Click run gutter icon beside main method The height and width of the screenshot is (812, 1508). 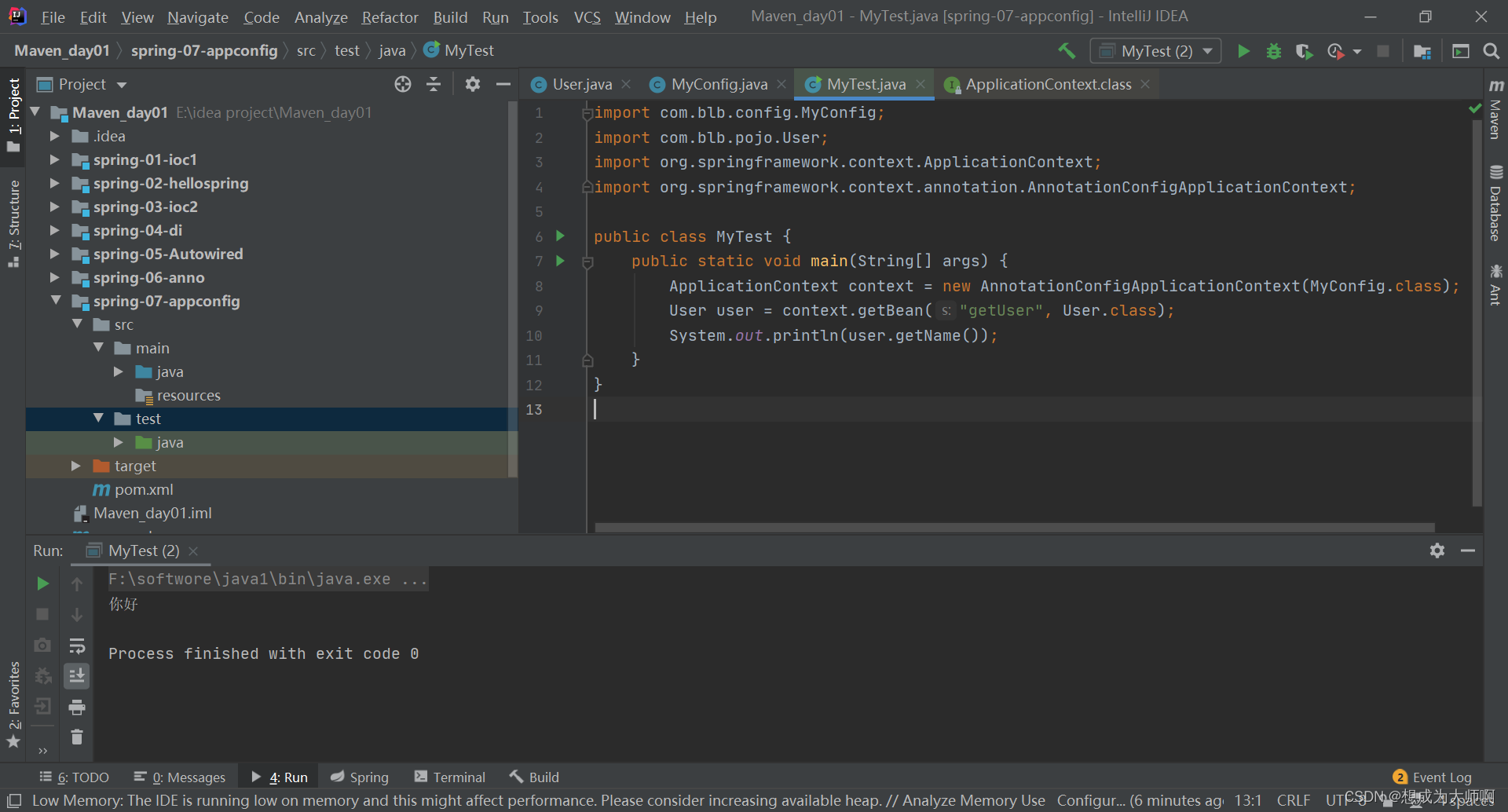pos(560,260)
